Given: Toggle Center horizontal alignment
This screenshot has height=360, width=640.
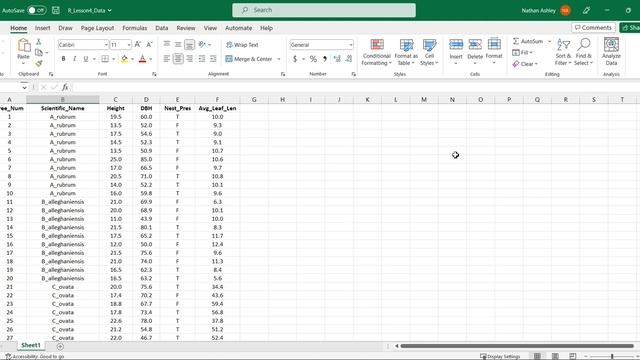Looking at the screenshot, I should click(x=178, y=59).
